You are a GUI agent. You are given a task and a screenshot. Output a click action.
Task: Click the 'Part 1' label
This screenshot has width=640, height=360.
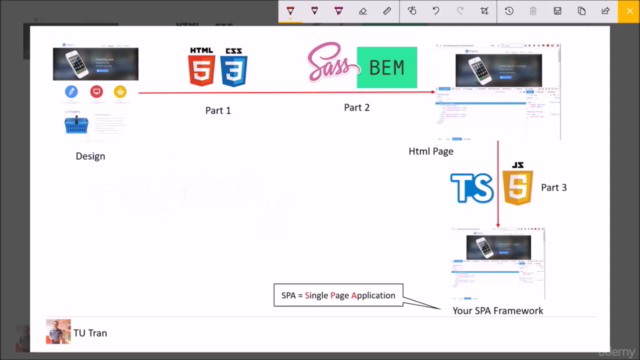tap(218, 111)
